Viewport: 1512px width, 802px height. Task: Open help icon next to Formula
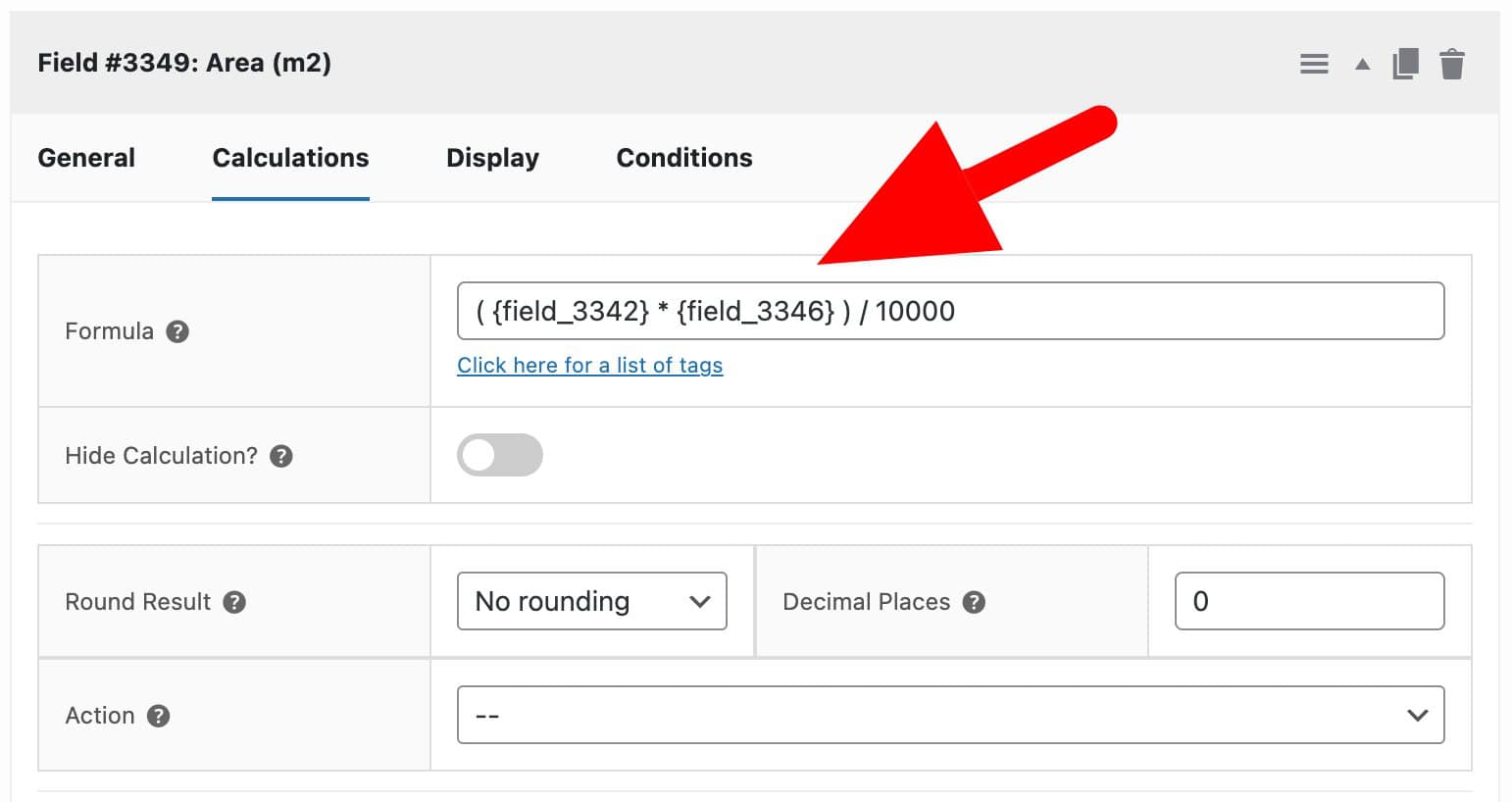click(x=177, y=331)
